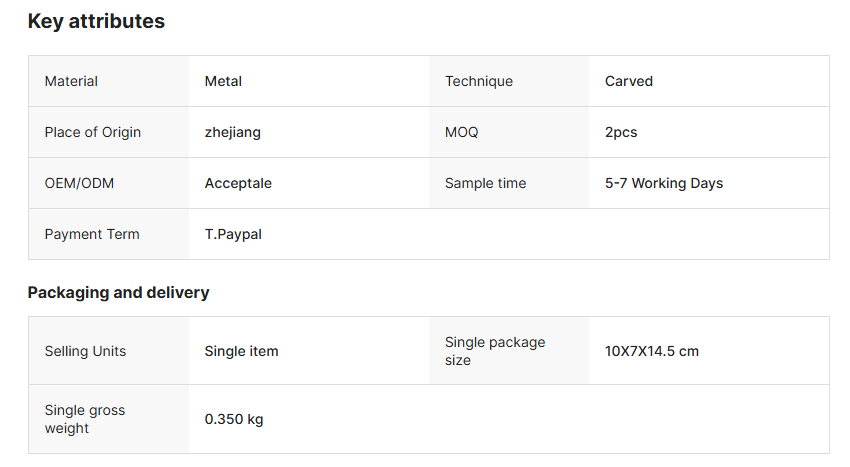Click the 10X7X14.5 cm package size
This screenshot has width=850, height=467.
point(652,351)
